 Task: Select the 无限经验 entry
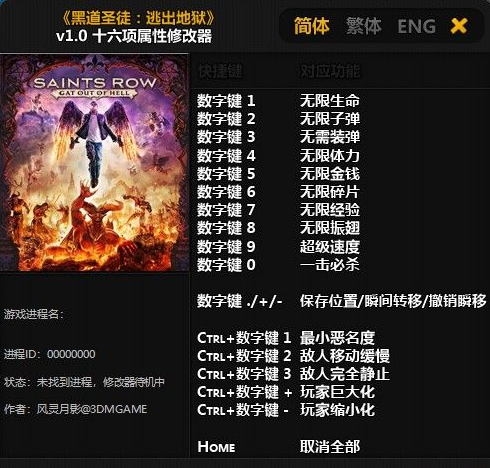330,210
